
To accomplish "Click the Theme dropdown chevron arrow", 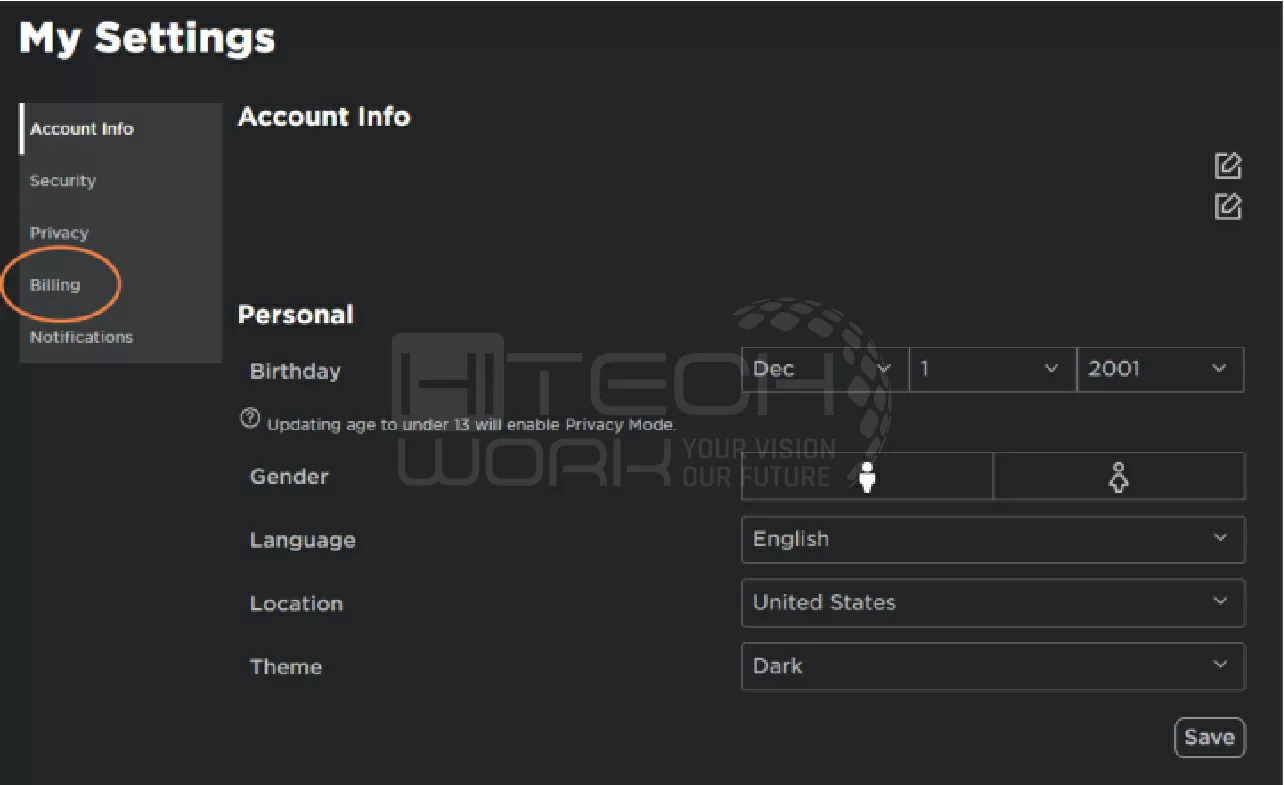I will [1220, 665].
